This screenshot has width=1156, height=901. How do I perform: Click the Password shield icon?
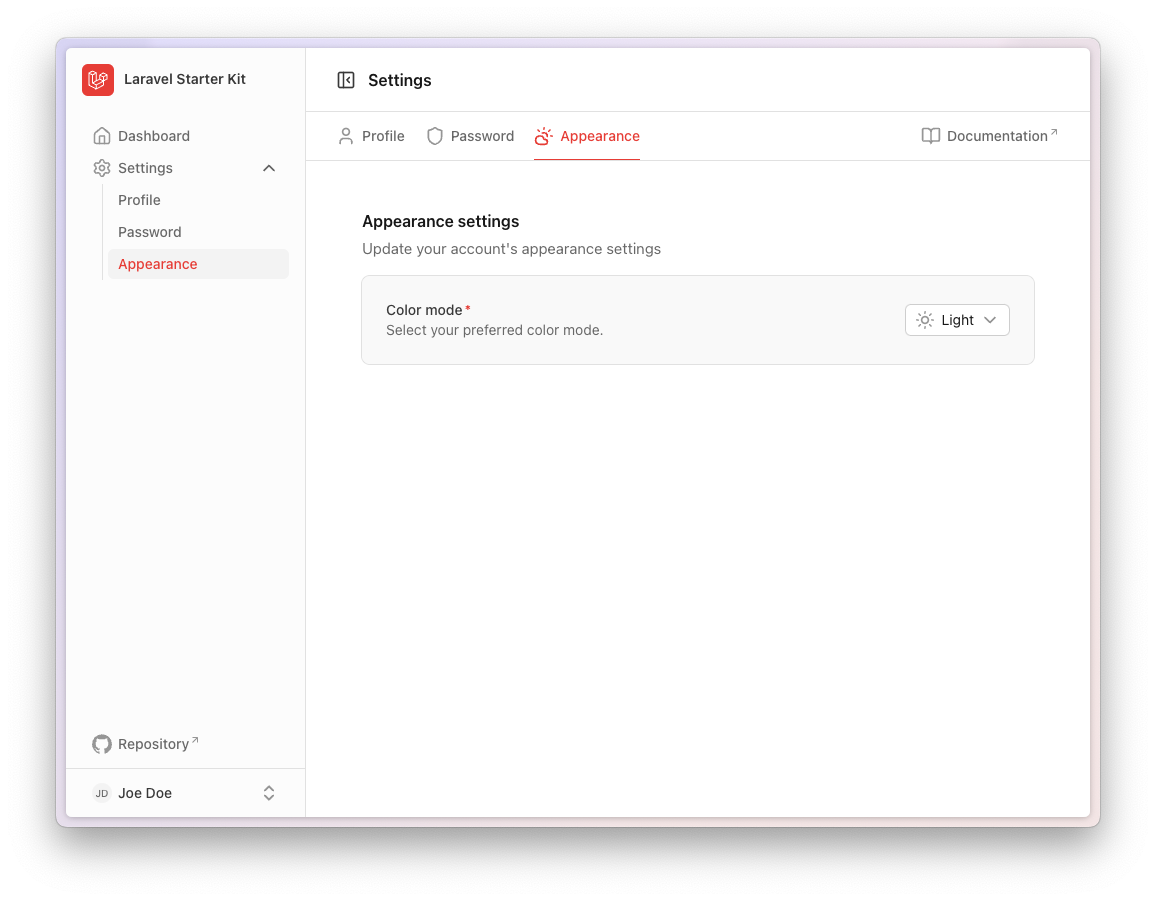(x=435, y=136)
